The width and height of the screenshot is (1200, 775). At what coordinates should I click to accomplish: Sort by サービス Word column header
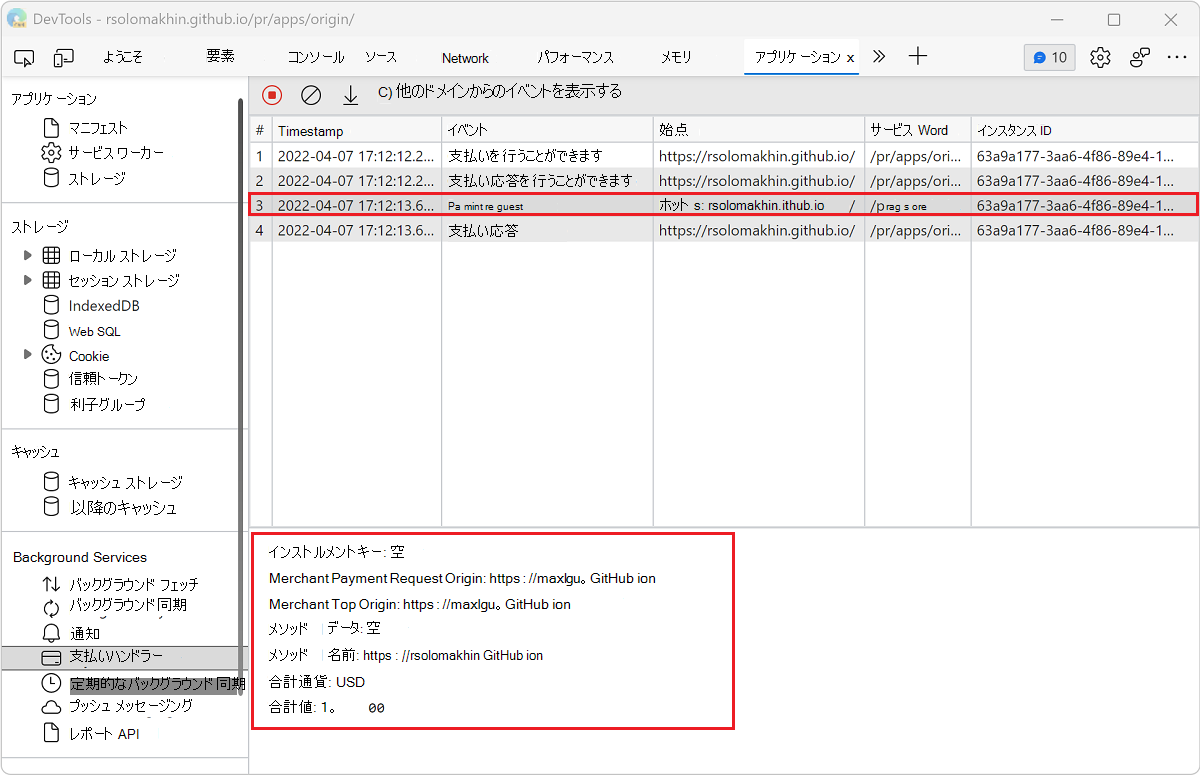pos(918,130)
